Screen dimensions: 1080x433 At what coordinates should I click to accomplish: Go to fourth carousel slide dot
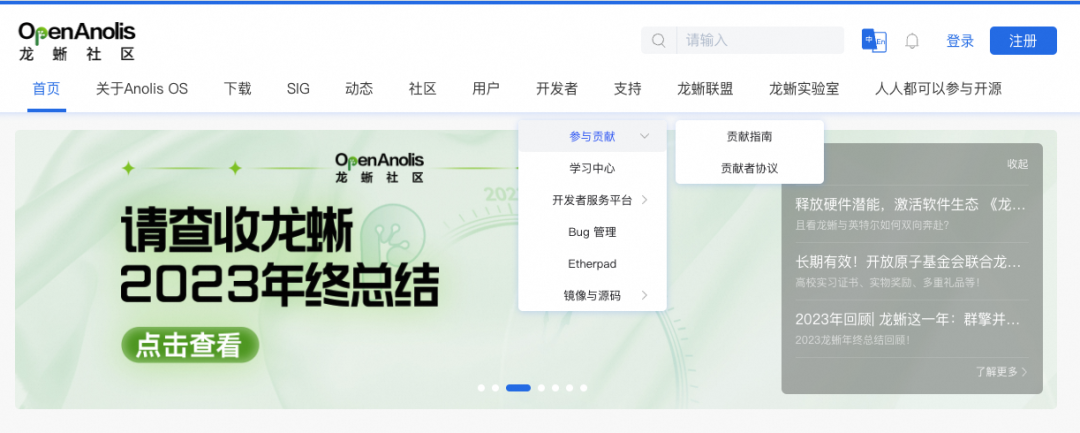click(x=541, y=388)
